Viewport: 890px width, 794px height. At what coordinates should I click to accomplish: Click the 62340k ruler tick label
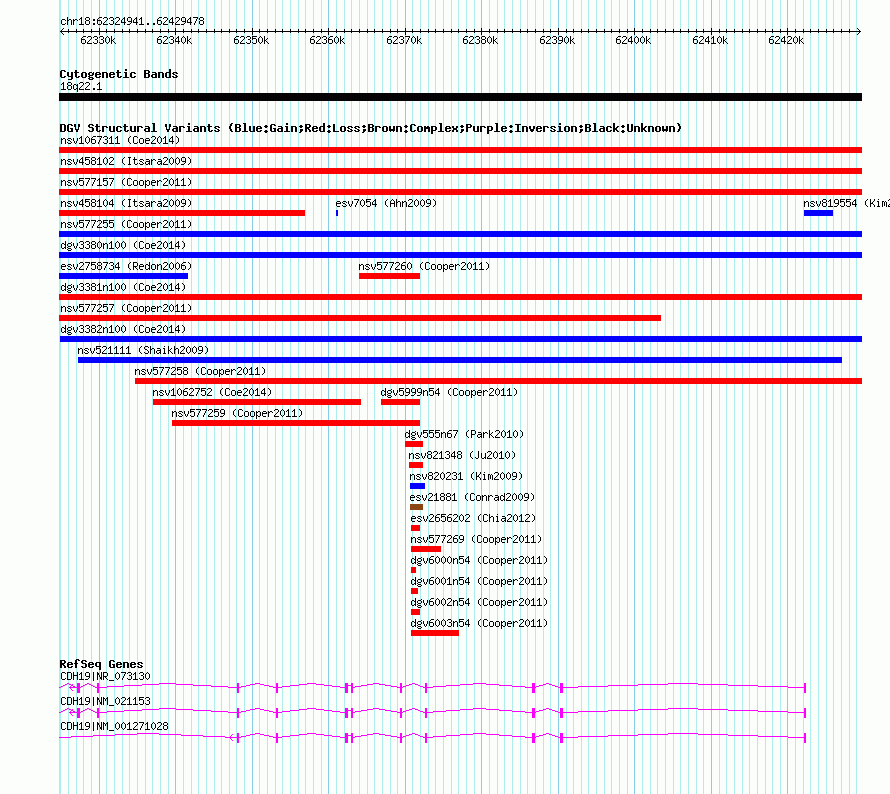click(x=174, y=40)
